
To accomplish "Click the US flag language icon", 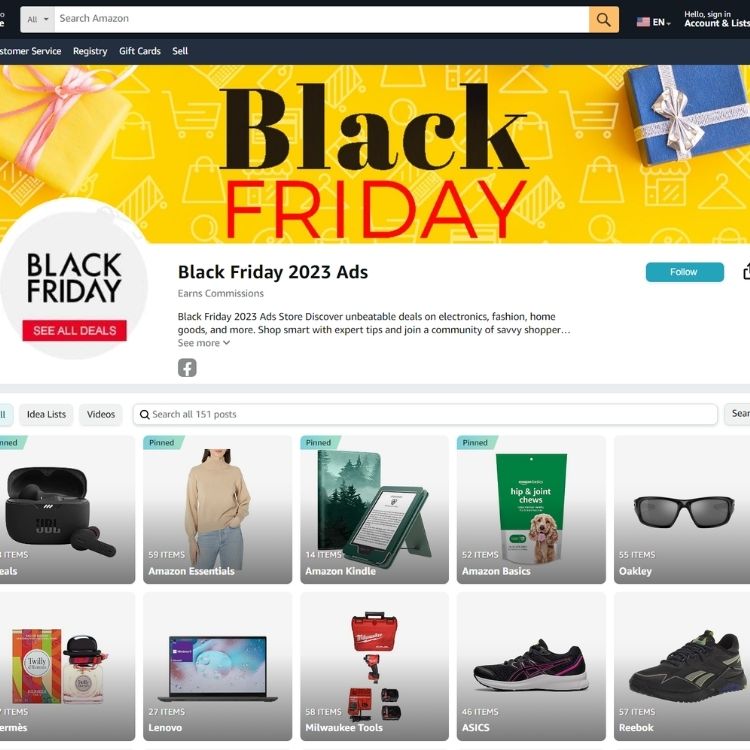I will tap(643, 22).
